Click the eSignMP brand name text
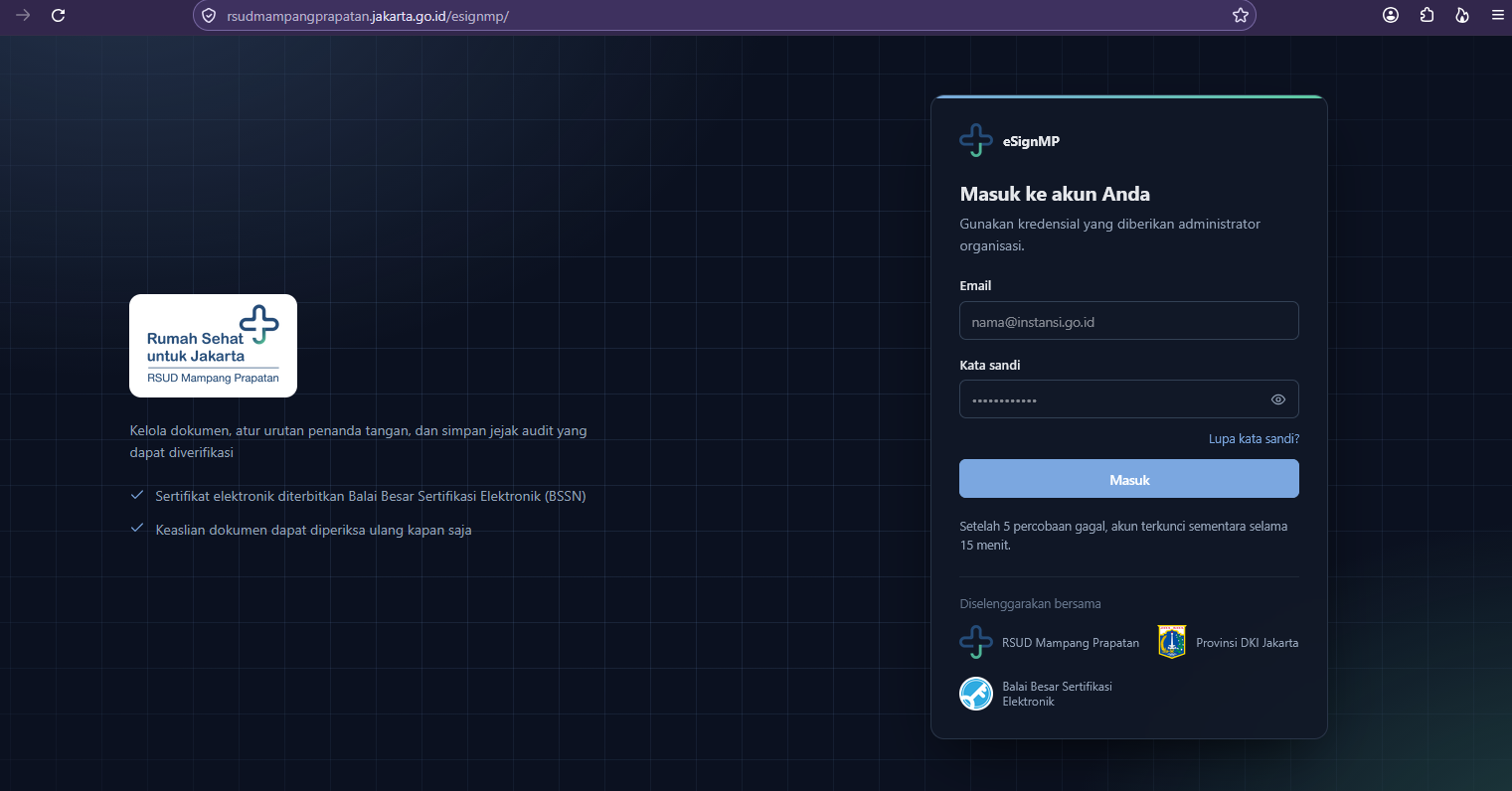This screenshot has height=791, width=1512. click(1031, 141)
